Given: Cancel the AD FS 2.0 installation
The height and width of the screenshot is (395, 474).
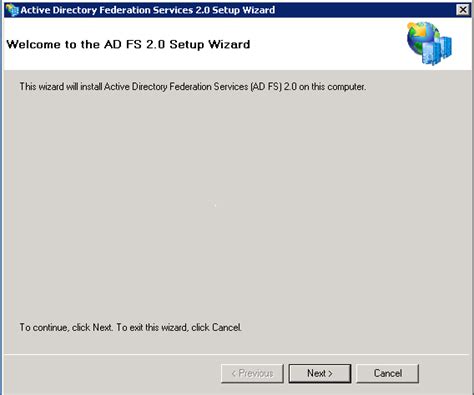Looking at the screenshot, I should point(387,373).
